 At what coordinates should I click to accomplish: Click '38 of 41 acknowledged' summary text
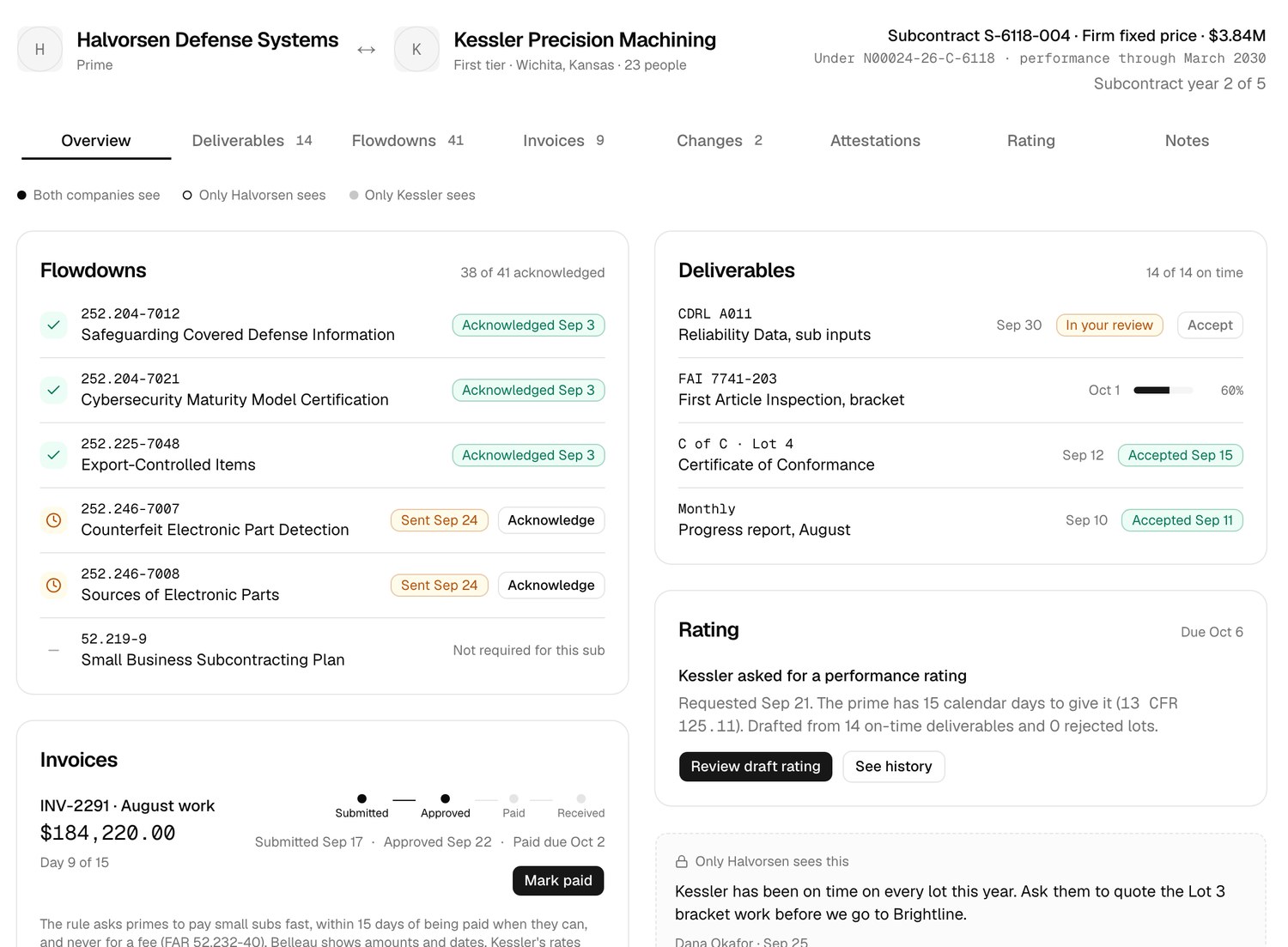pos(532,272)
